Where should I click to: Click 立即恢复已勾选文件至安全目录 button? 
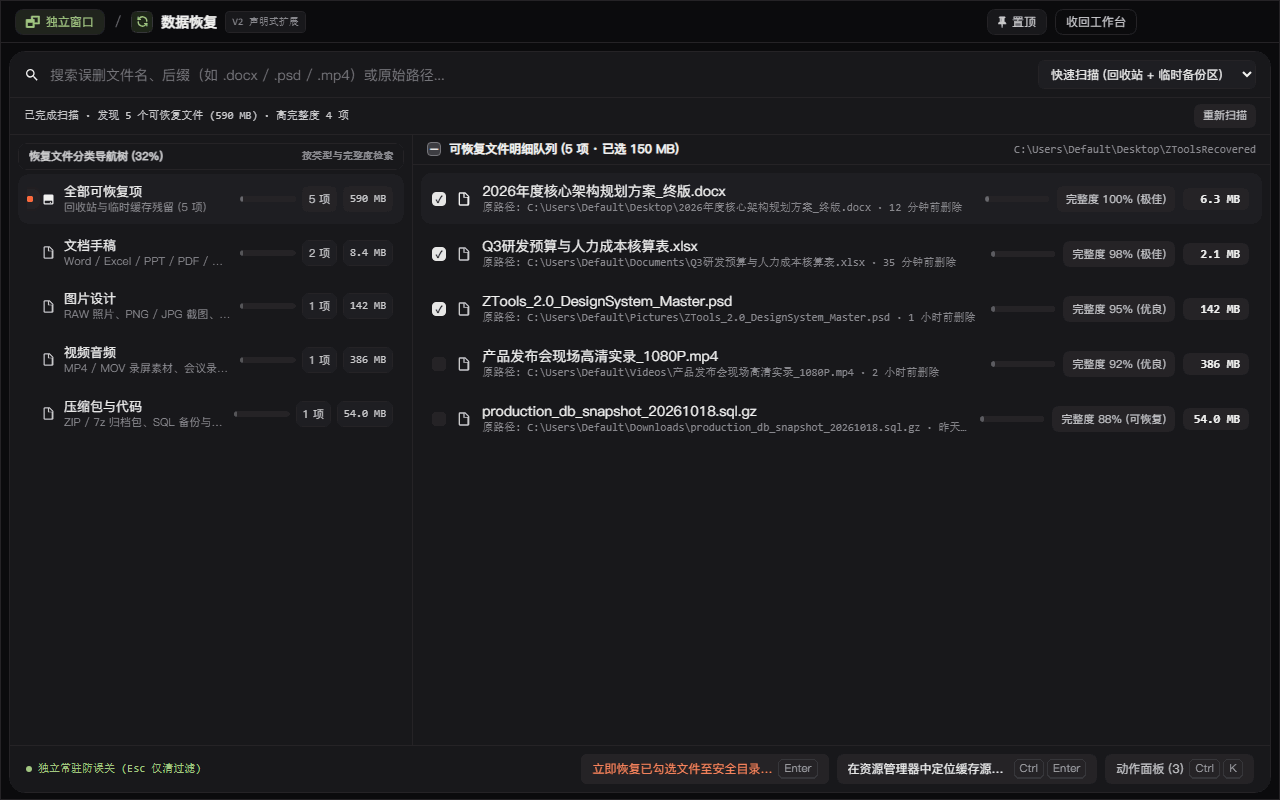pos(705,769)
